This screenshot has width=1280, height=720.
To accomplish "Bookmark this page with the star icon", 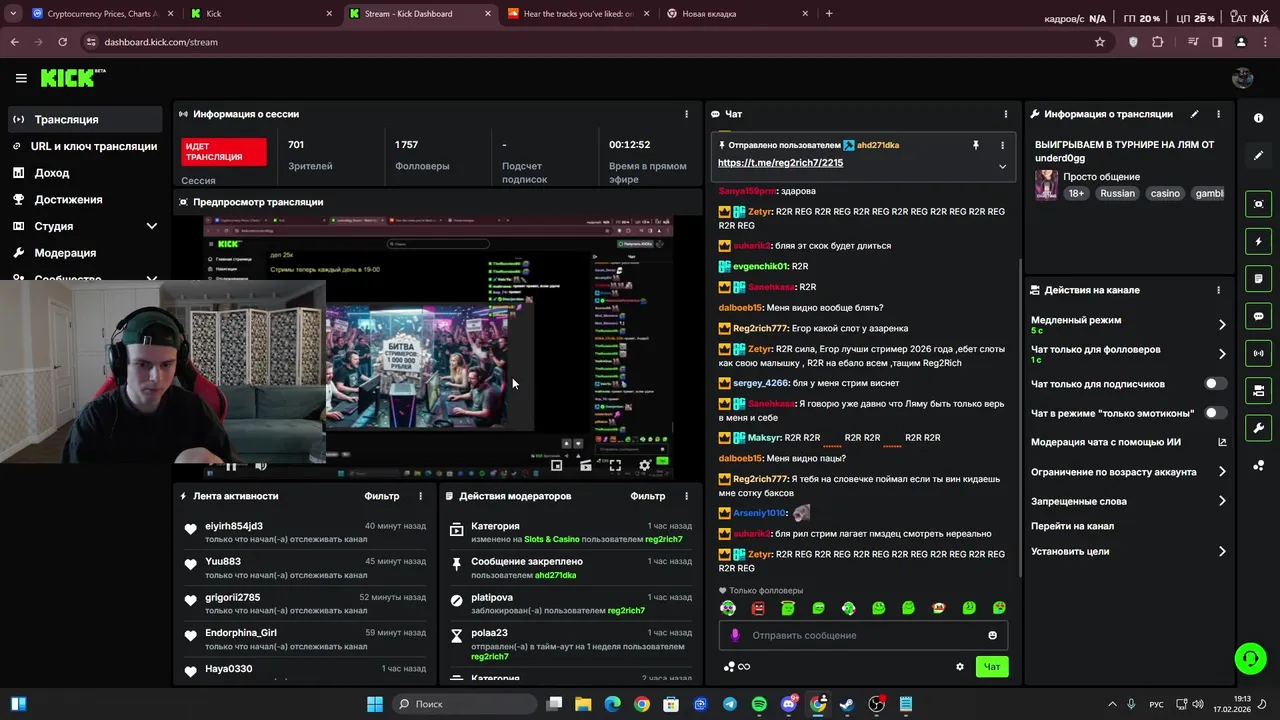I will pyautogui.click(x=1100, y=42).
